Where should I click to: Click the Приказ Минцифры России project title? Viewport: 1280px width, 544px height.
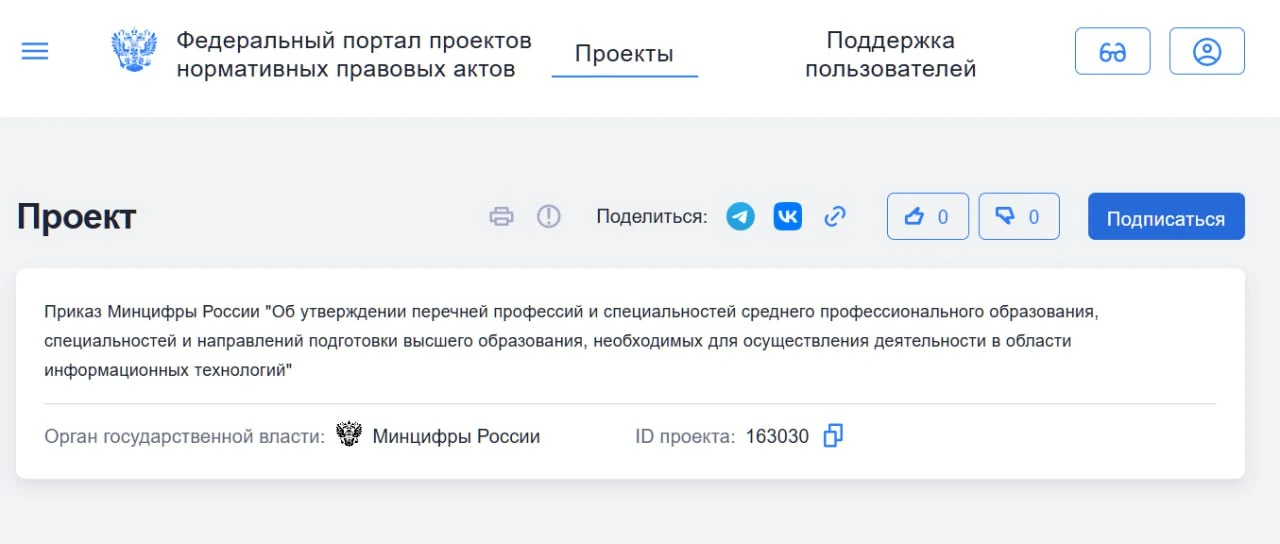pos(570,341)
